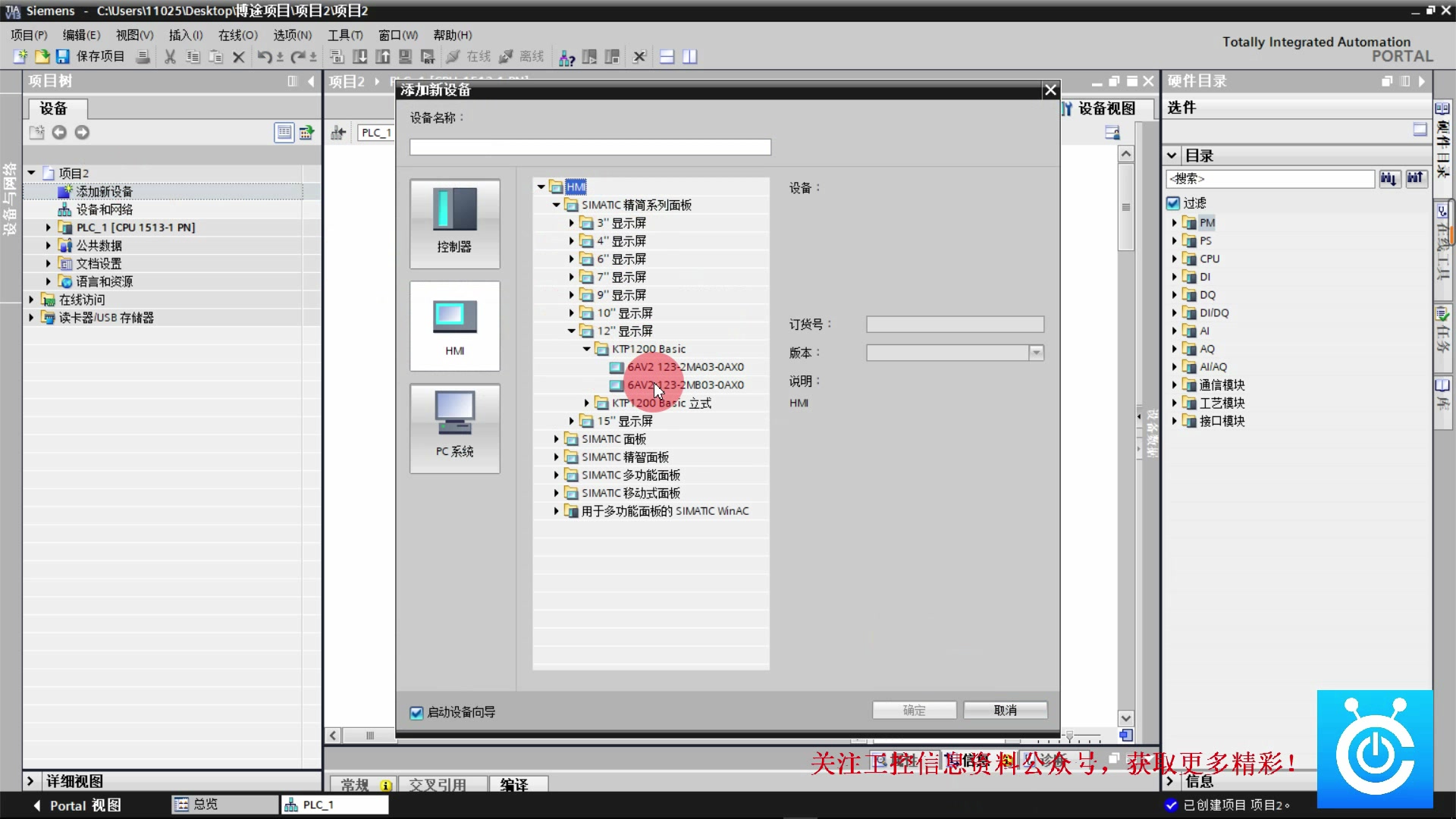This screenshot has width=1456, height=819.
Task: Click the Download to device icon
Action: pos(360,57)
